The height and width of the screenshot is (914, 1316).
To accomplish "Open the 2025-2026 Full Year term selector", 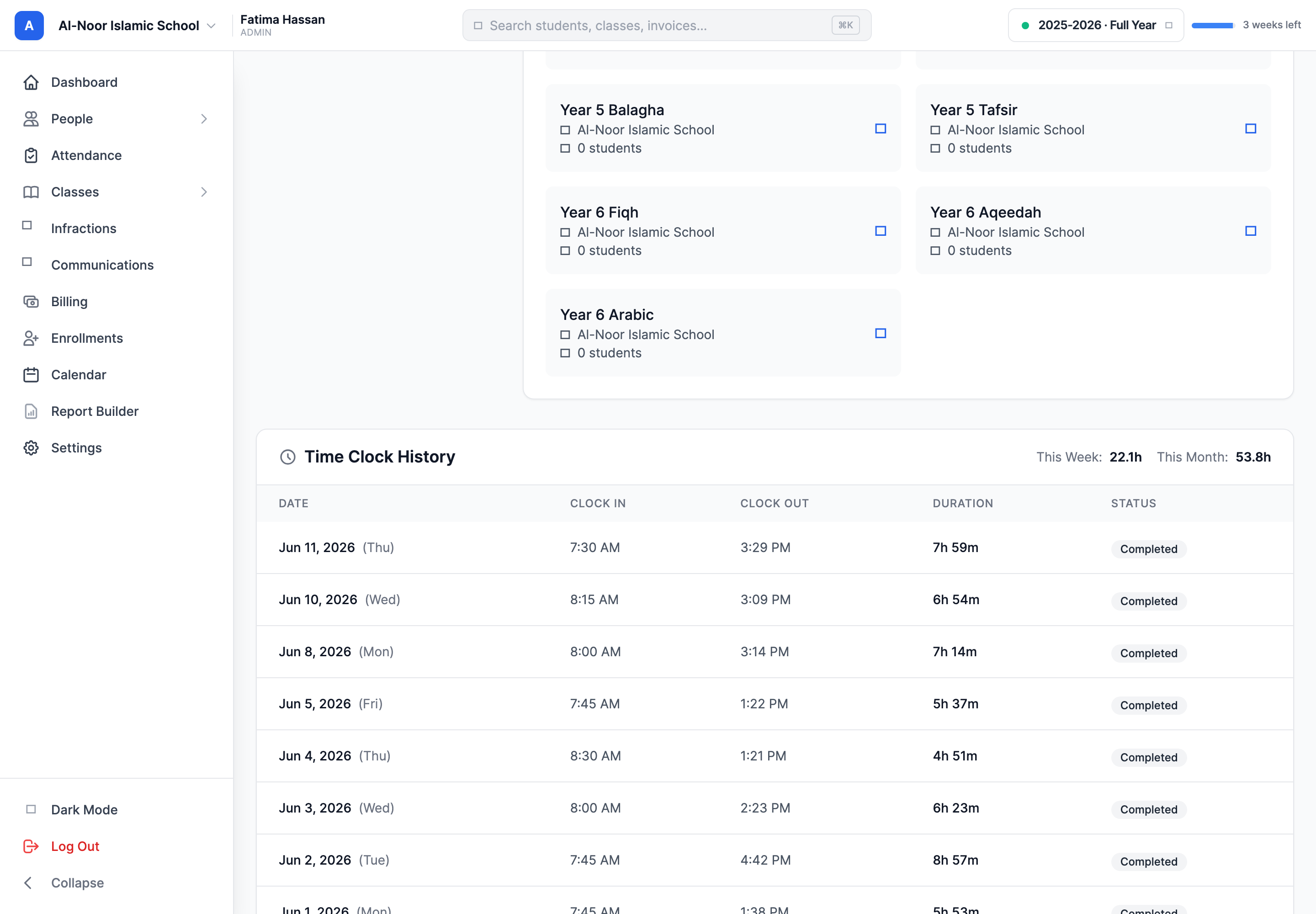I will [1095, 26].
